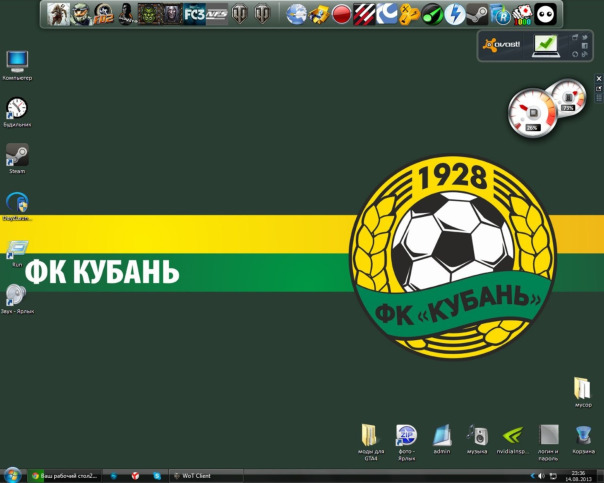The width and height of the screenshot is (604, 483).
Task: Open the фото - Ярлык ZIP shortcut
Action: (x=406, y=442)
